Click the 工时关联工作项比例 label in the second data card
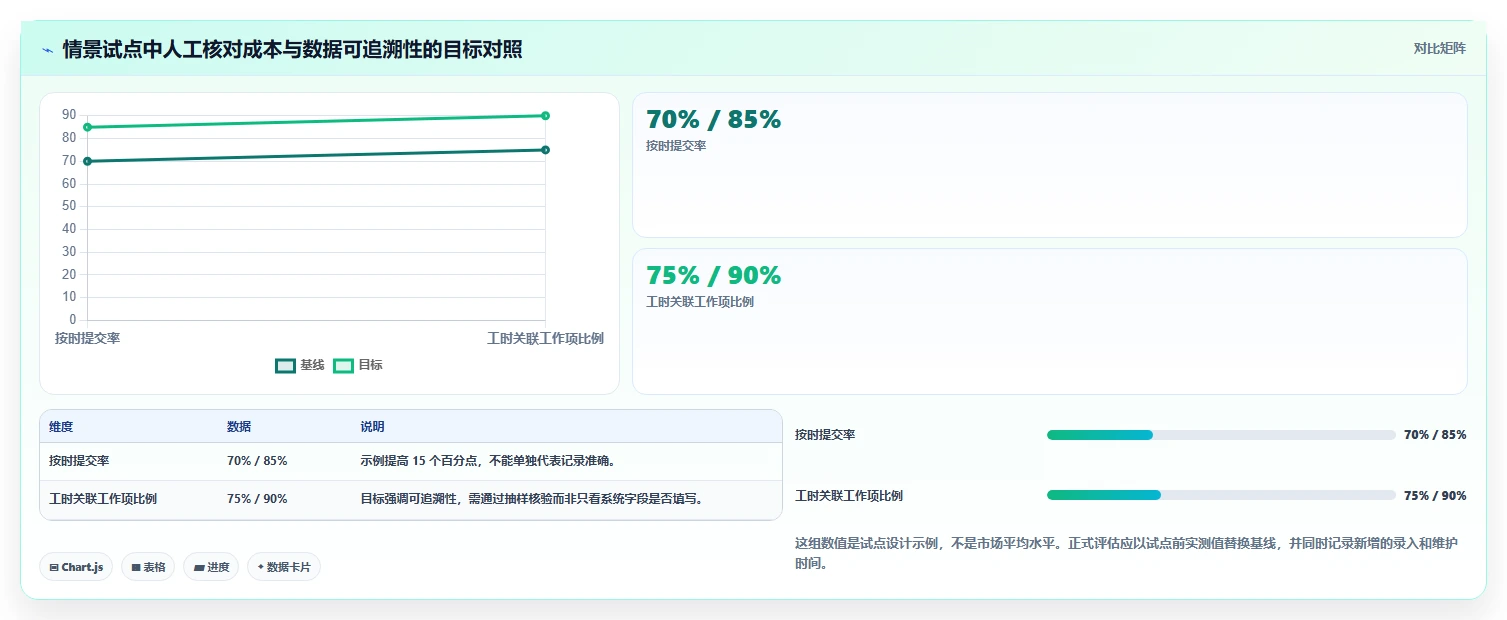This screenshot has width=1507, height=620. 700,302
